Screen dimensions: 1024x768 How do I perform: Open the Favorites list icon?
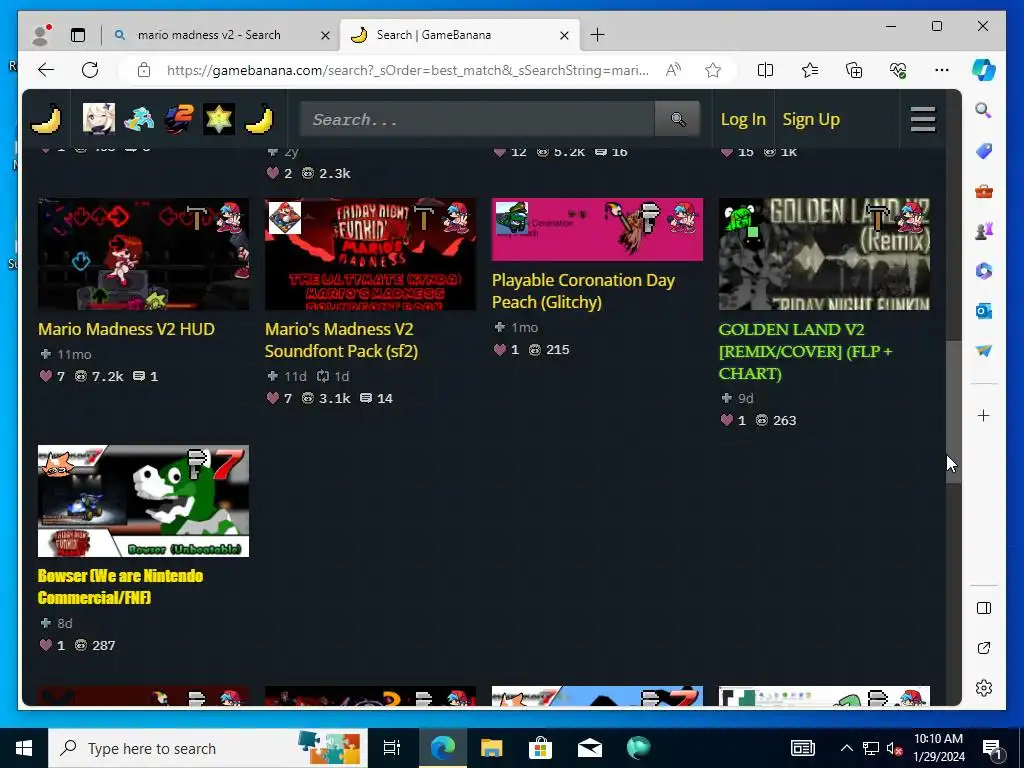tap(810, 70)
